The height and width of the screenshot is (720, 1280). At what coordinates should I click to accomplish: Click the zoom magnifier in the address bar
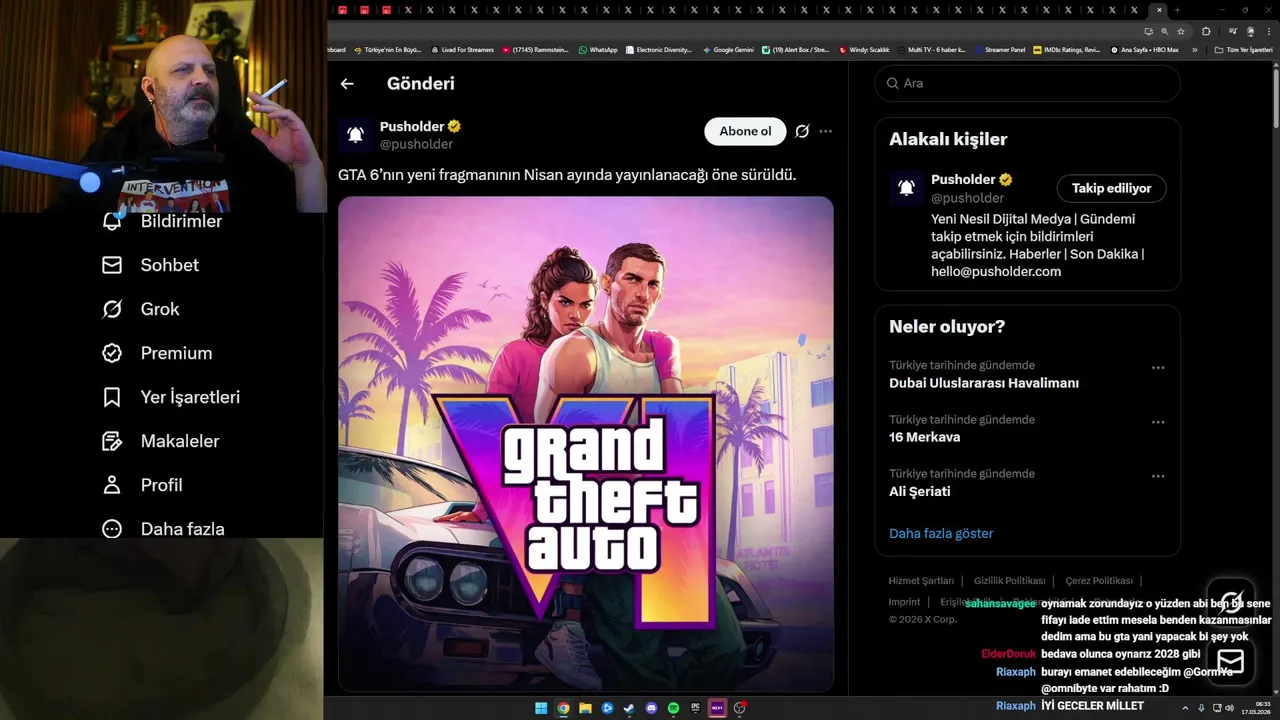click(1164, 31)
